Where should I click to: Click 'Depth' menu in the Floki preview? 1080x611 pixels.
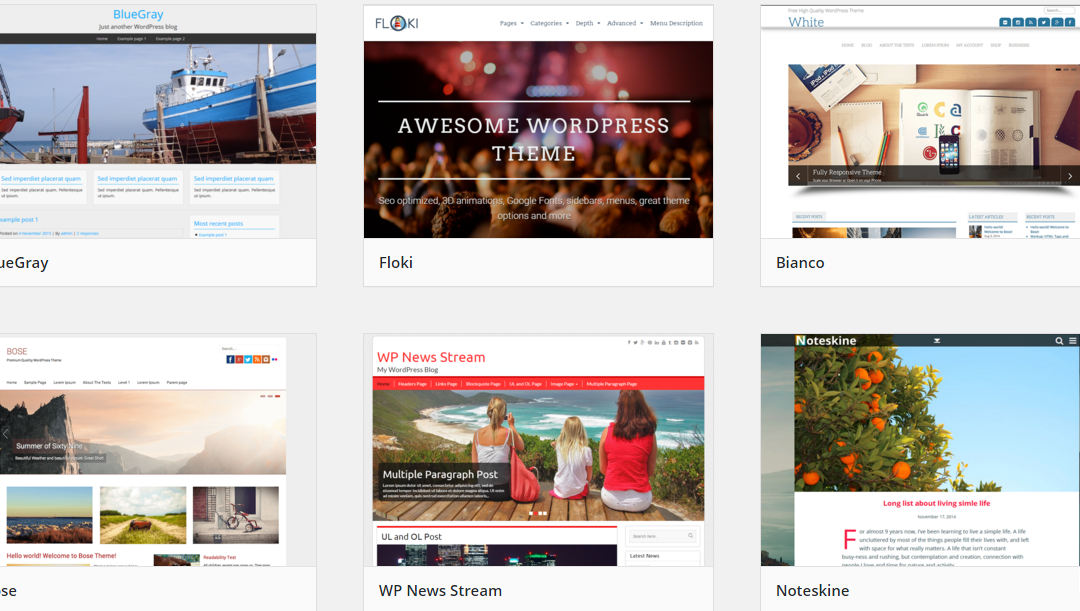(588, 23)
